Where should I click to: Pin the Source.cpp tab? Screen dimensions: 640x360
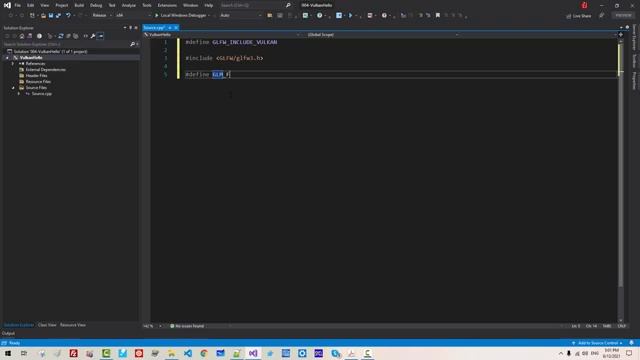pos(170,28)
